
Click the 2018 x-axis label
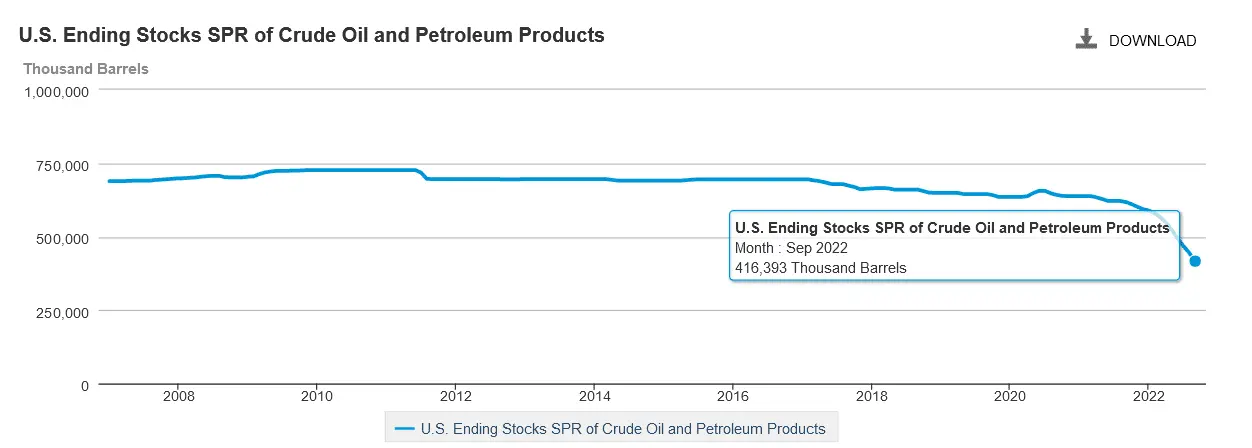(872, 394)
